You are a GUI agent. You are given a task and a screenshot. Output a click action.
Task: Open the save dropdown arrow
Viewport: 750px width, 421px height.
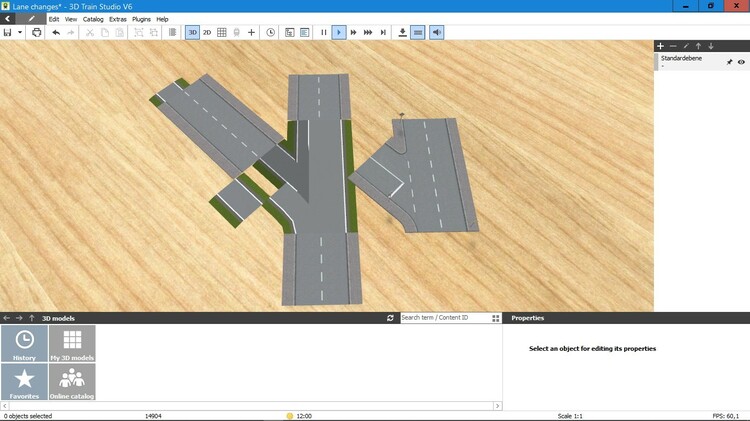[x=19, y=32]
